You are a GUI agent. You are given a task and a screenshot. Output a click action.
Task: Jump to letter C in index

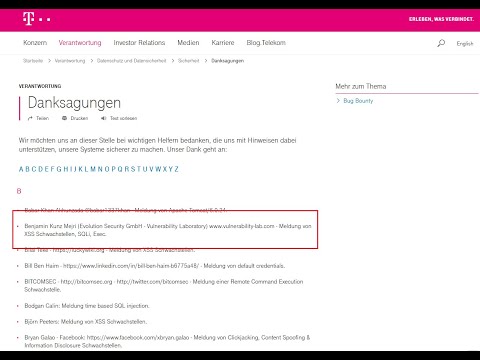pos(34,169)
